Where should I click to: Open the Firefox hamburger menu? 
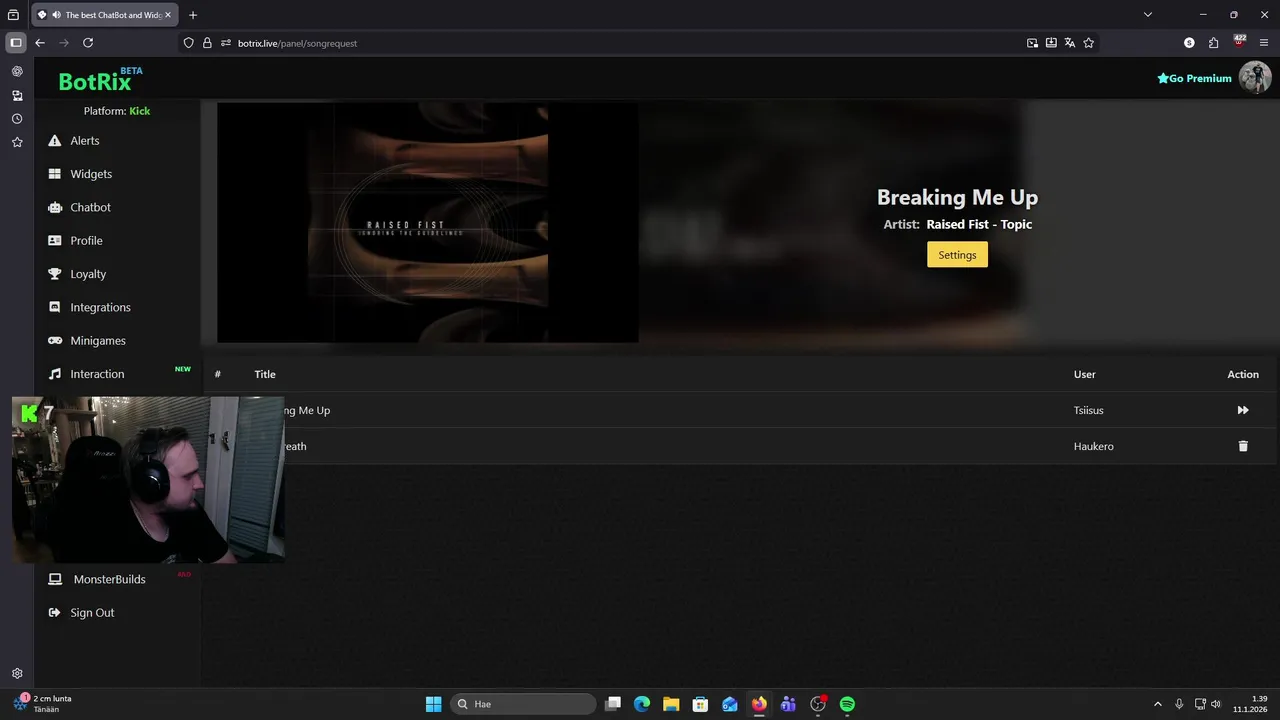[x=1264, y=43]
